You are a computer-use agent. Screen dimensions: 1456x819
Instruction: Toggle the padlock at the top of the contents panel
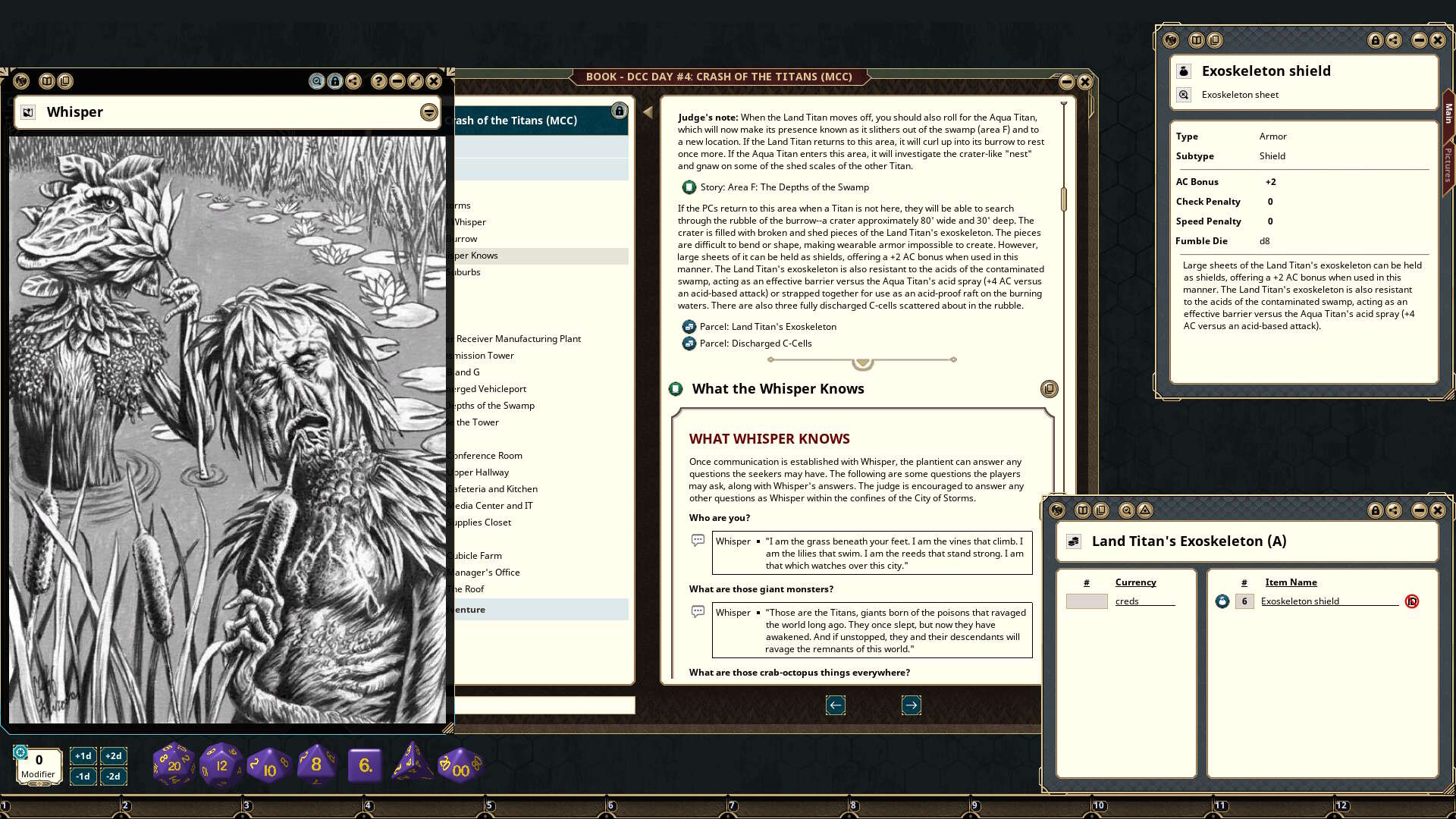click(x=620, y=111)
